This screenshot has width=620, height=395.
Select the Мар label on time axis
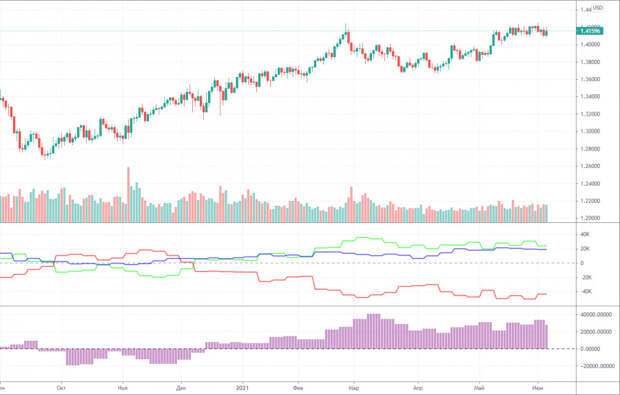coord(354,388)
